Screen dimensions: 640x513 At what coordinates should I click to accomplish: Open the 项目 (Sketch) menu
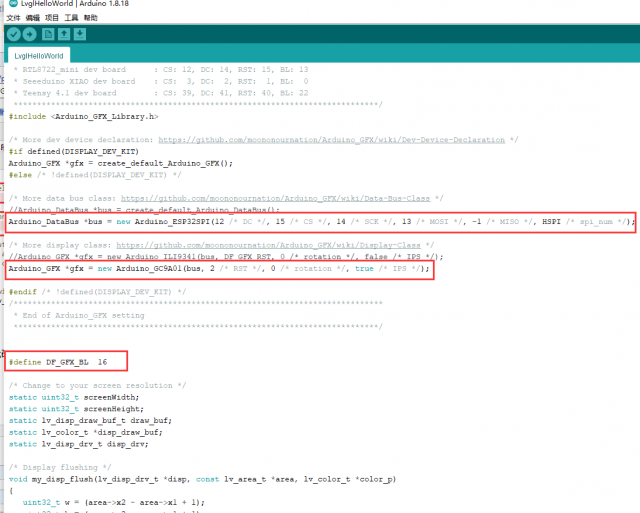[52, 18]
